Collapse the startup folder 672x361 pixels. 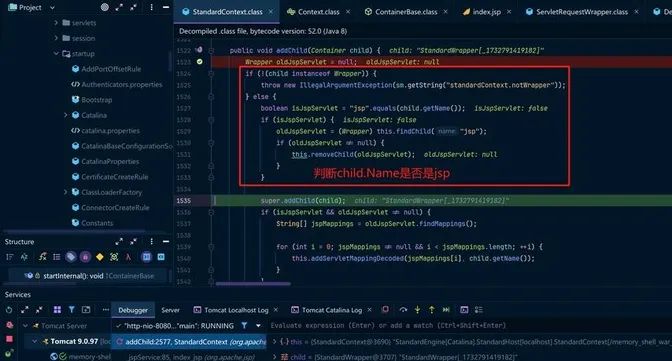(56, 53)
